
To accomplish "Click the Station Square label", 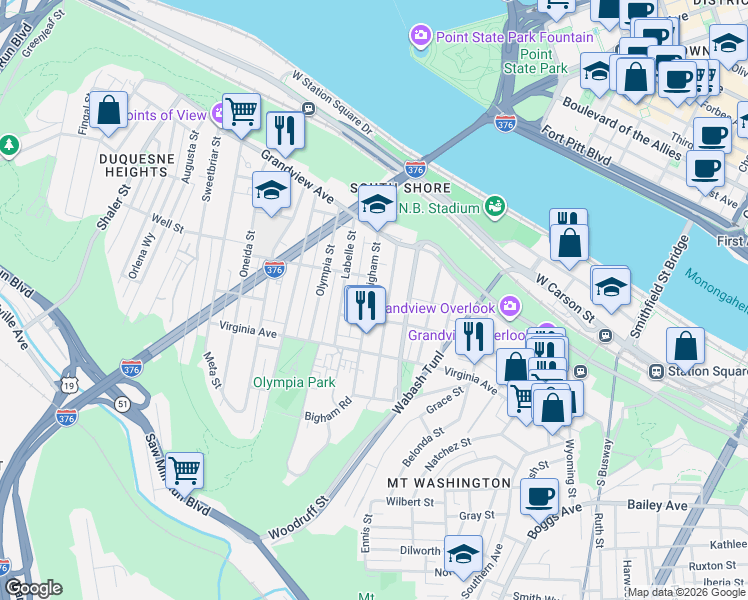I will pyautogui.click(x=707, y=371).
